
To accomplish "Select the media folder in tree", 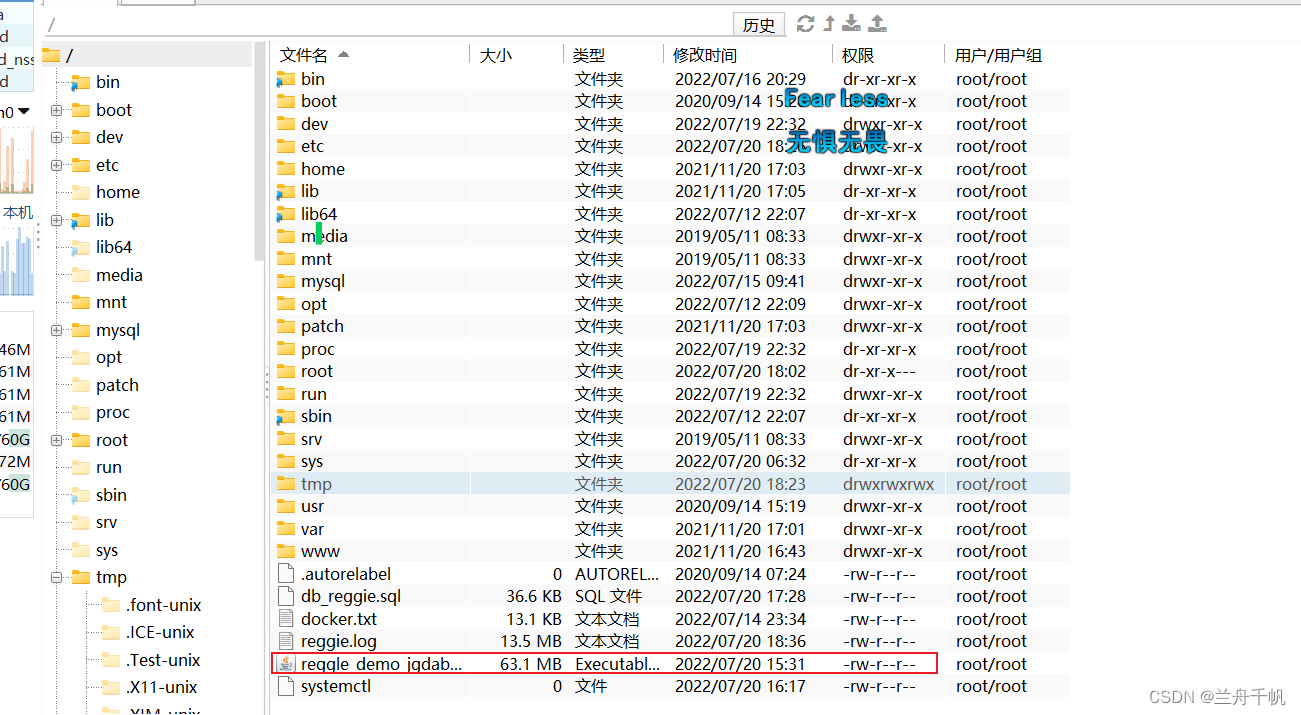I will 119,275.
